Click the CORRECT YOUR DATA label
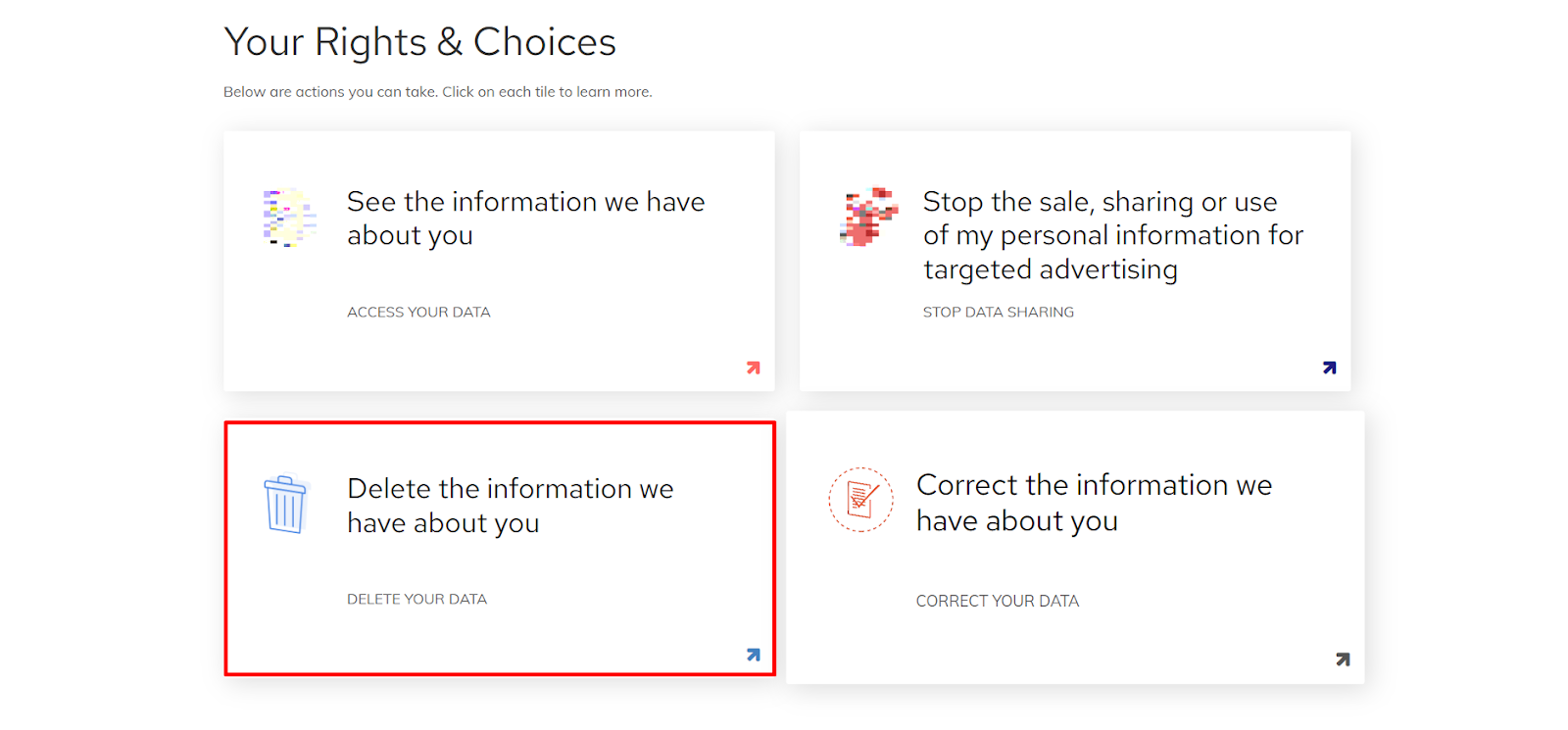The height and width of the screenshot is (730, 1568). 997,601
